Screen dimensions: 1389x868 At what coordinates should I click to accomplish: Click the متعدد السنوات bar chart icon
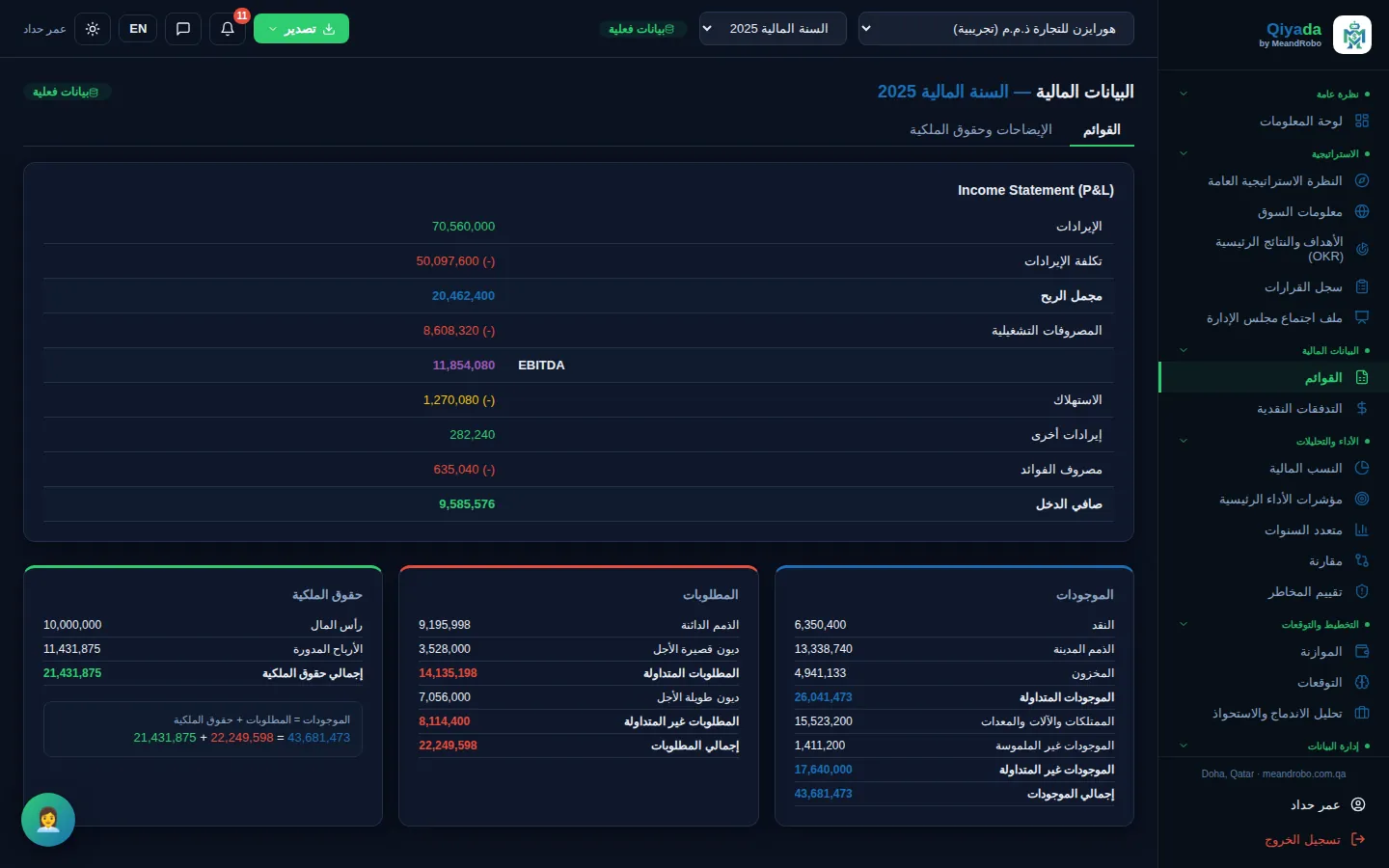coord(1362,529)
